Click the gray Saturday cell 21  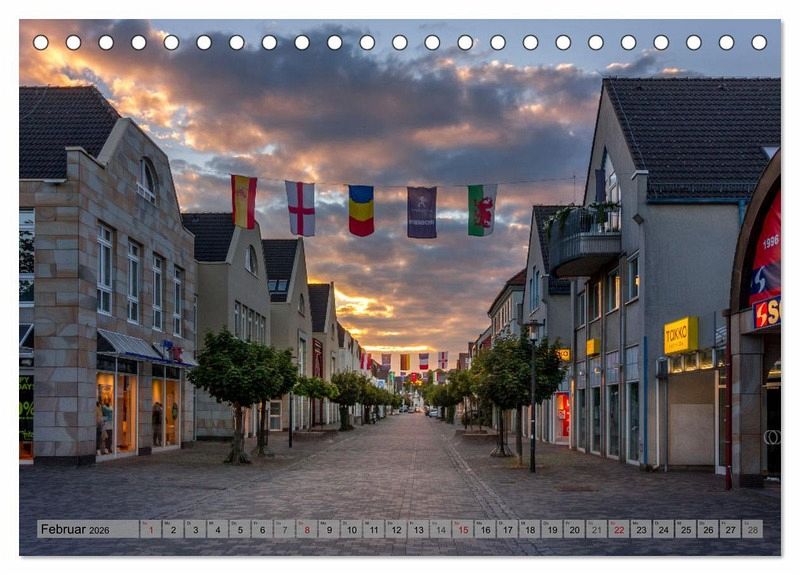point(596,529)
